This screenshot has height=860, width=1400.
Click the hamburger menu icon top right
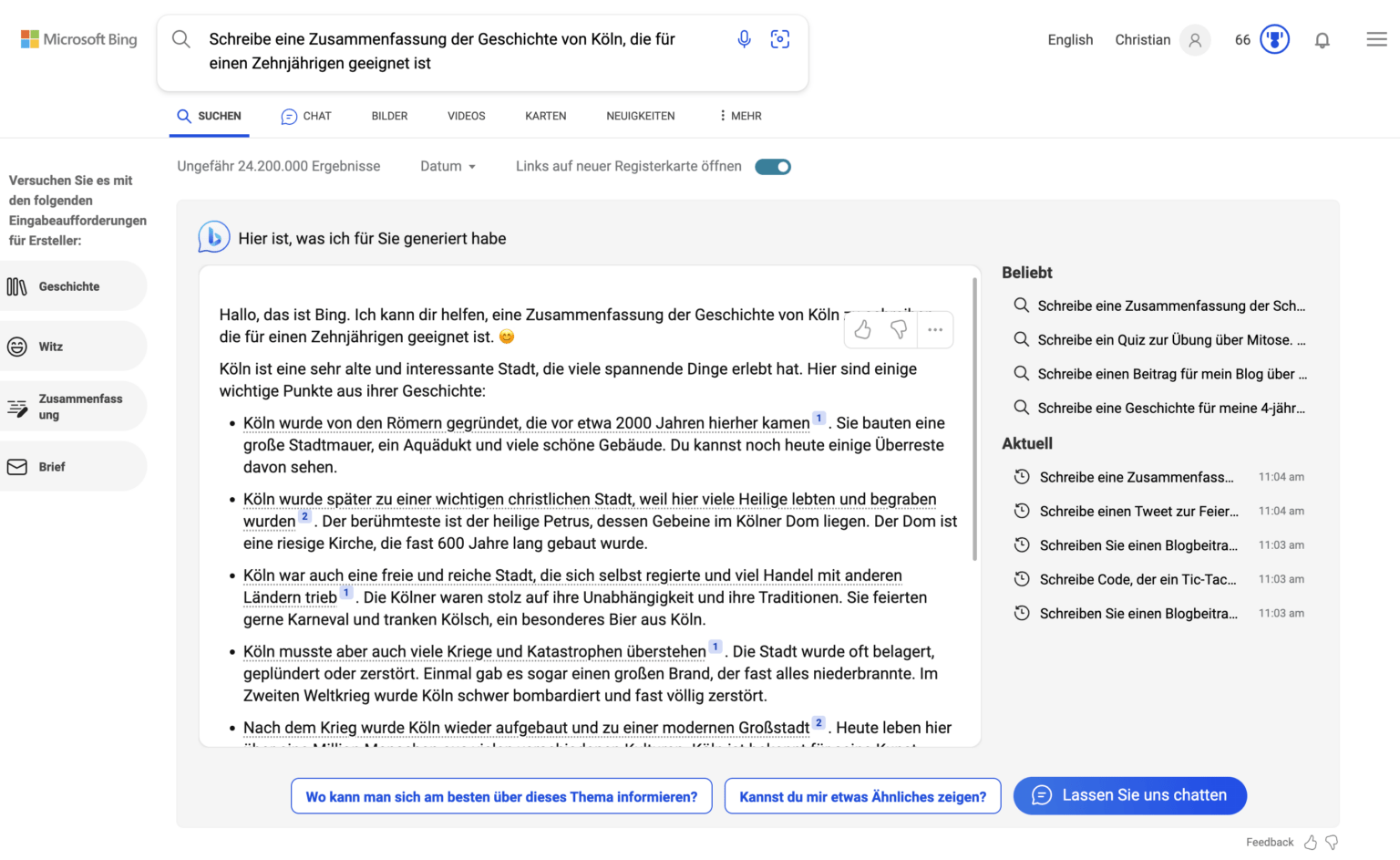(x=1376, y=39)
